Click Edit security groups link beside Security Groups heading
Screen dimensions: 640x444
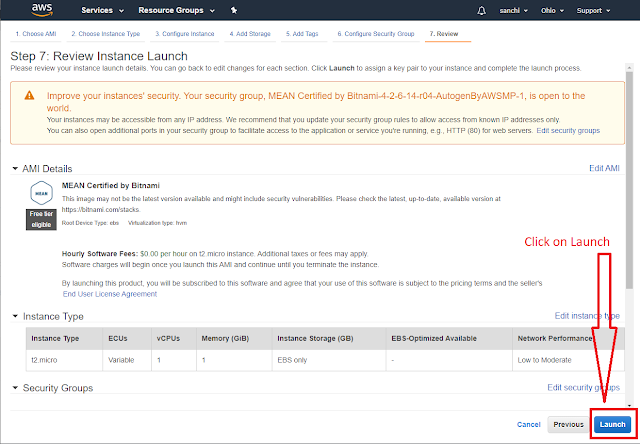click(583, 387)
